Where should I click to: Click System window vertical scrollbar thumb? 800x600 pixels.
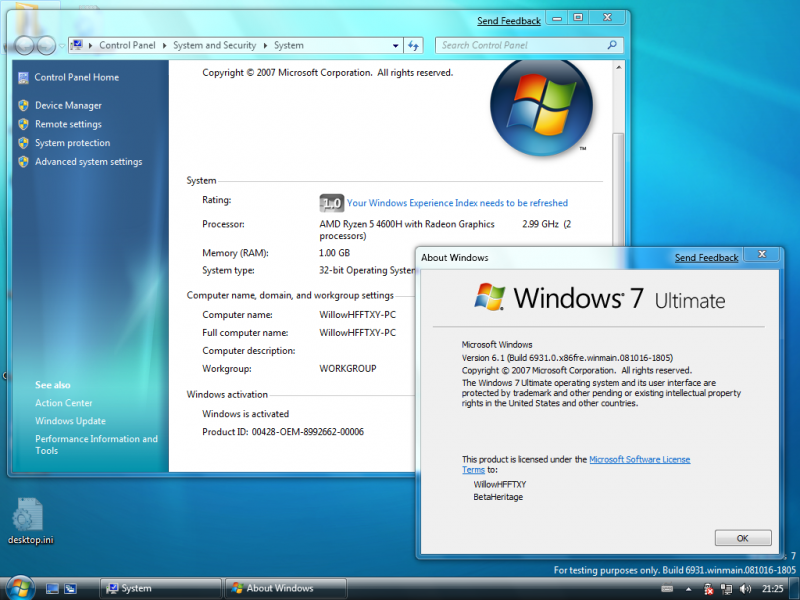618,191
